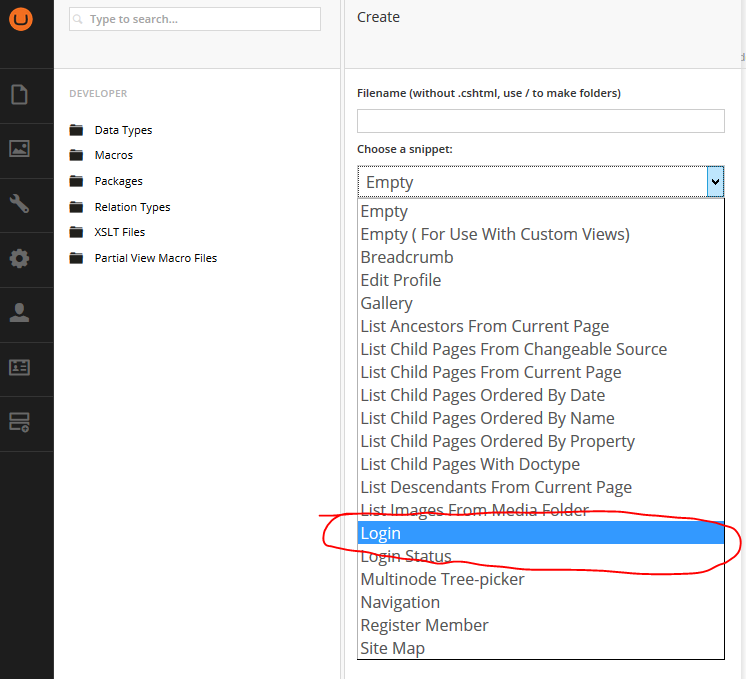Choose the Register Member snippet
Image resolution: width=746 pixels, height=679 pixels.
click(541, 625)
